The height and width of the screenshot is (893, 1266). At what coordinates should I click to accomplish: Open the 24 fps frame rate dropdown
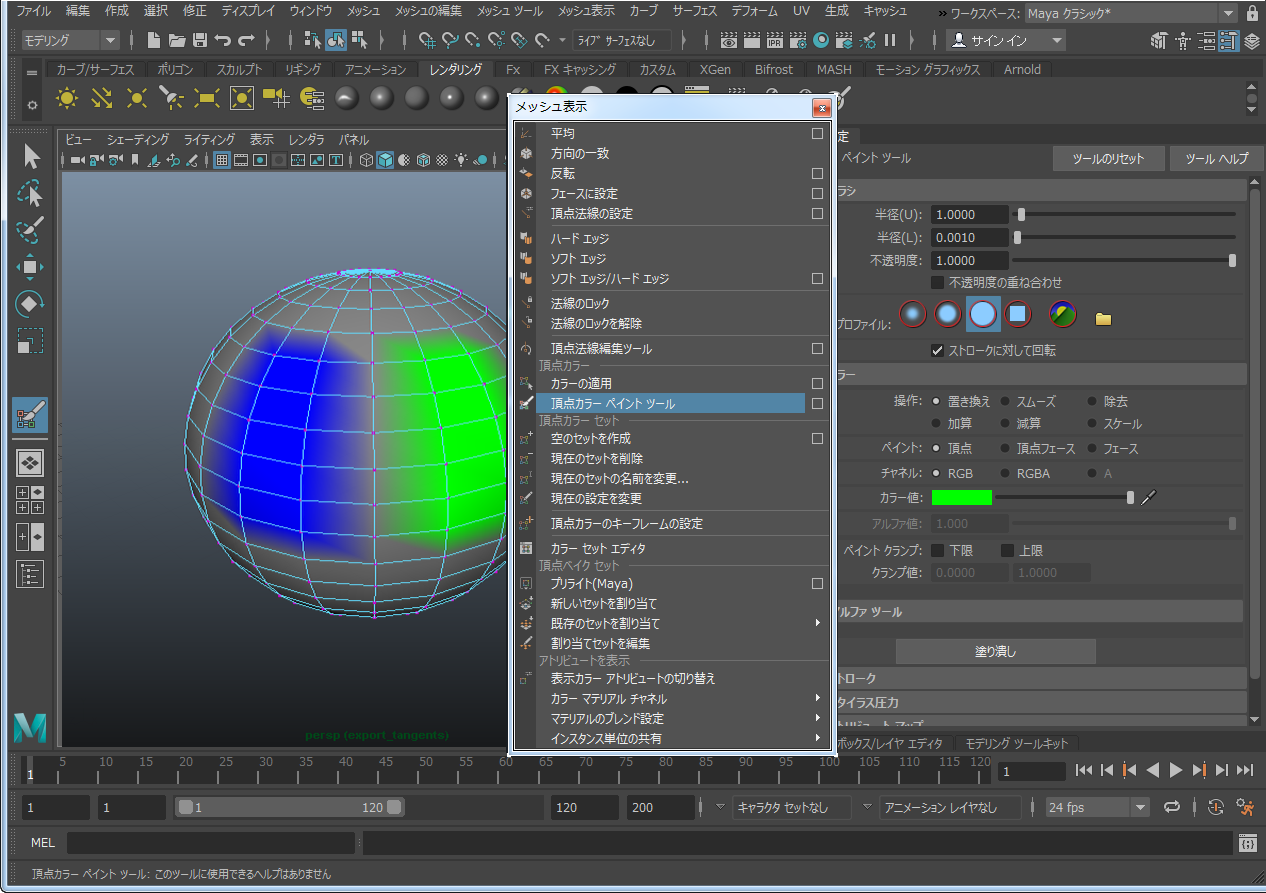1140,808
